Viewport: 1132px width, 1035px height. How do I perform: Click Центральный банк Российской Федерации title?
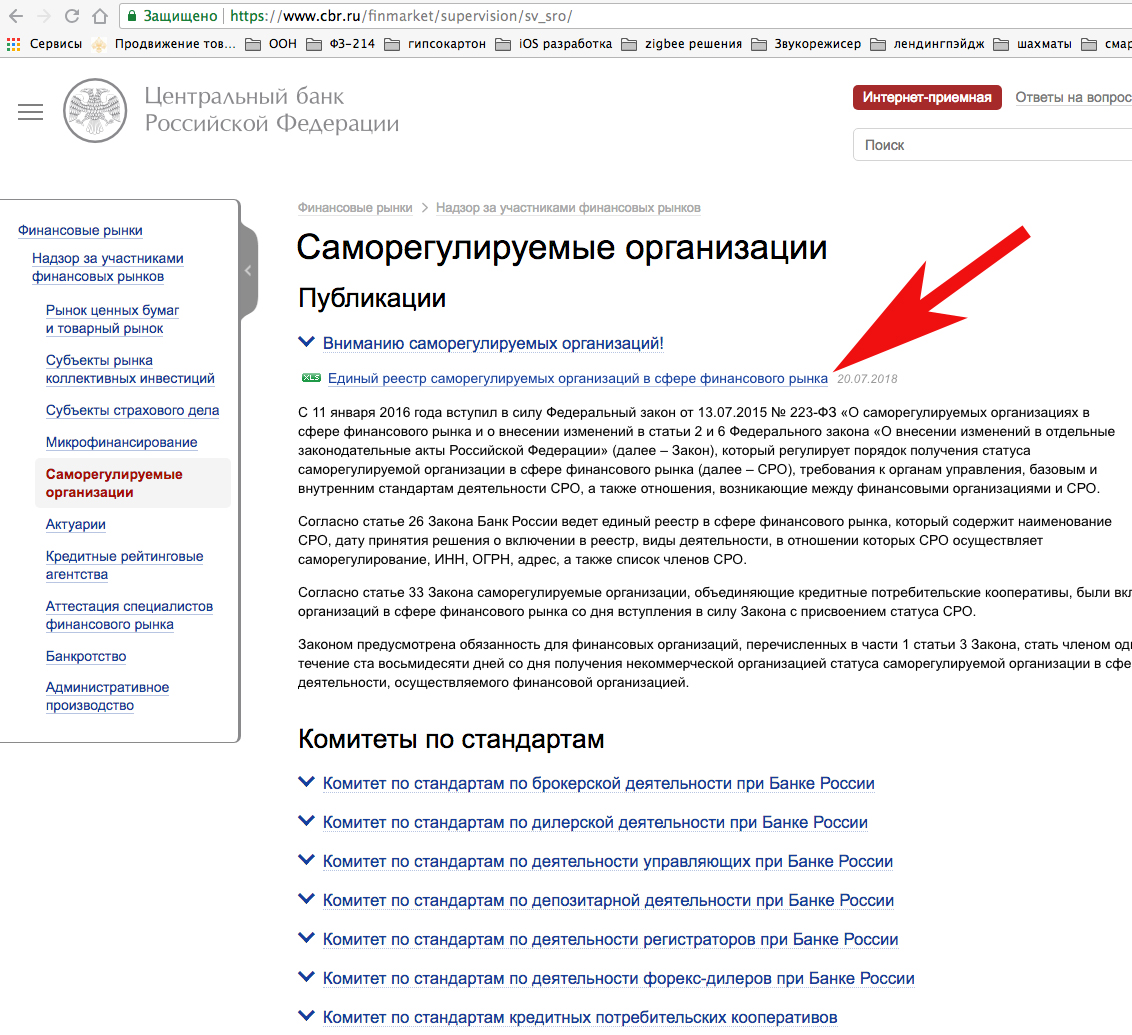click(x=271, y=109)
